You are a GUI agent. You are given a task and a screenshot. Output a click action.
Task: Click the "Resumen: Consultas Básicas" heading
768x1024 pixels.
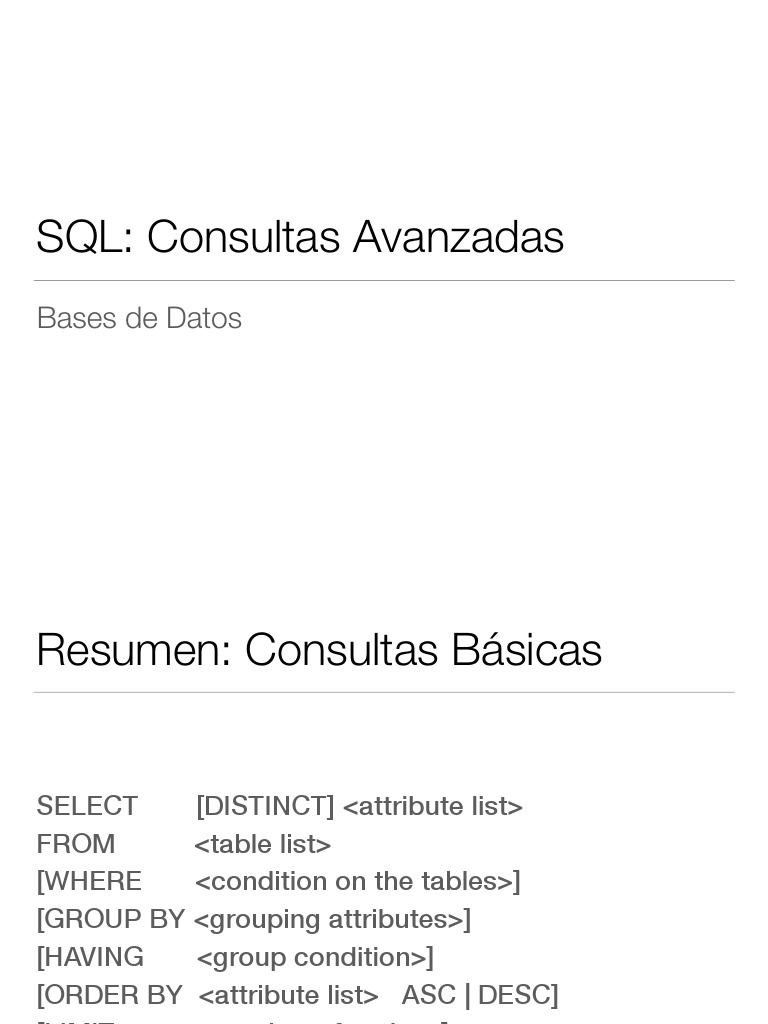click(x=319, y=650)
